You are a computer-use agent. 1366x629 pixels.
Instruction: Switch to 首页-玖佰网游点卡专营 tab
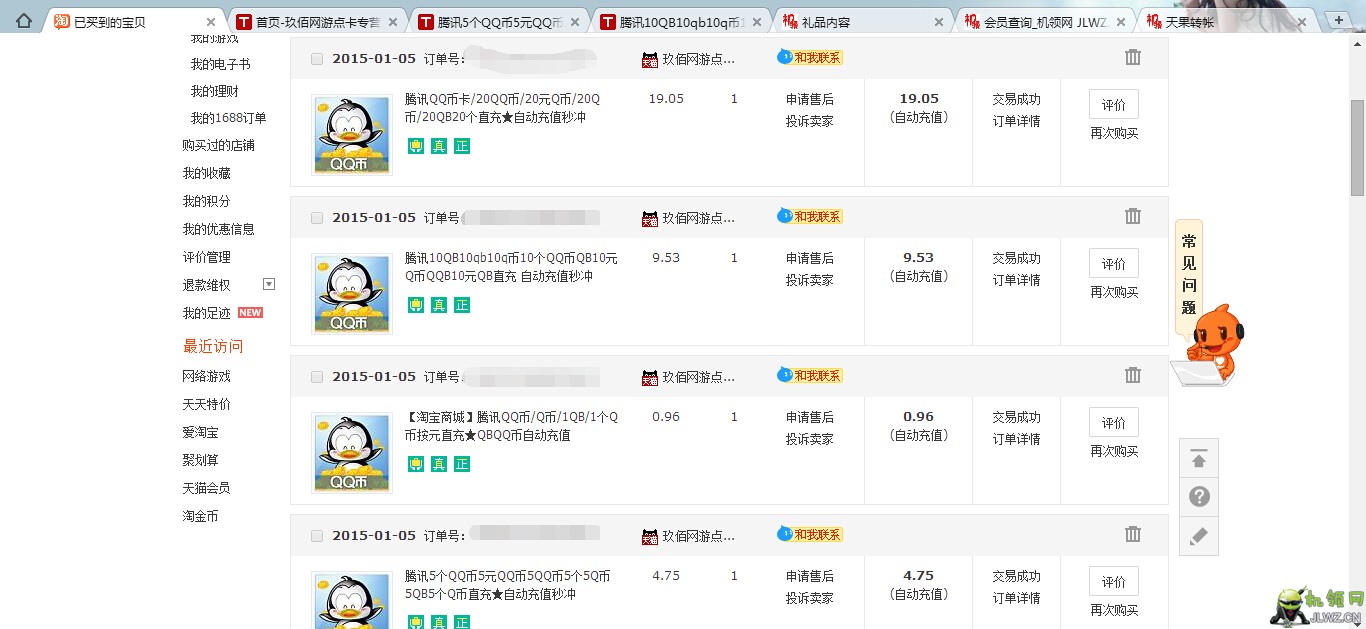click(x=318, y=22)
